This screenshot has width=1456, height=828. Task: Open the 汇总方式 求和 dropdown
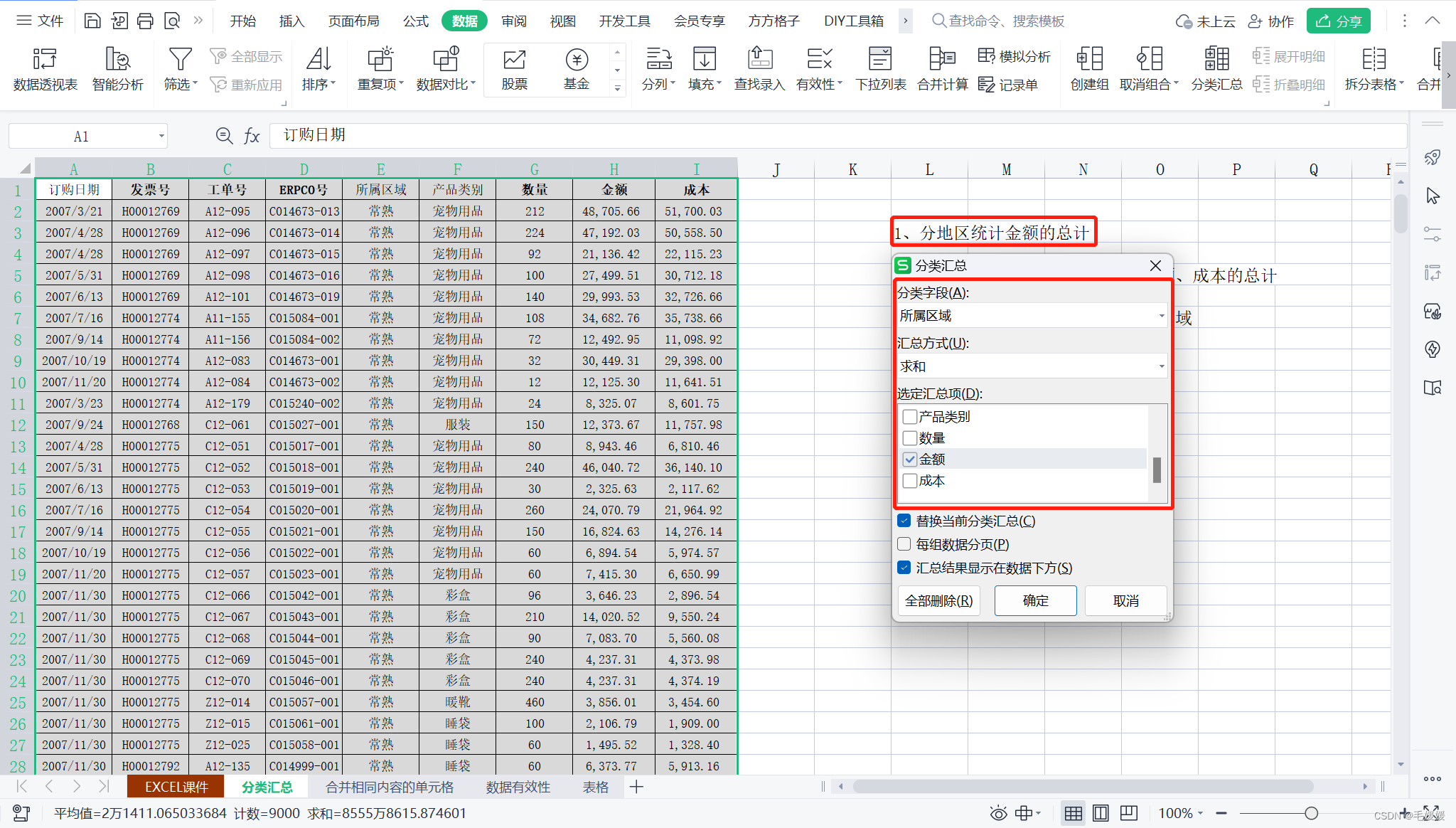[1161, 366]
